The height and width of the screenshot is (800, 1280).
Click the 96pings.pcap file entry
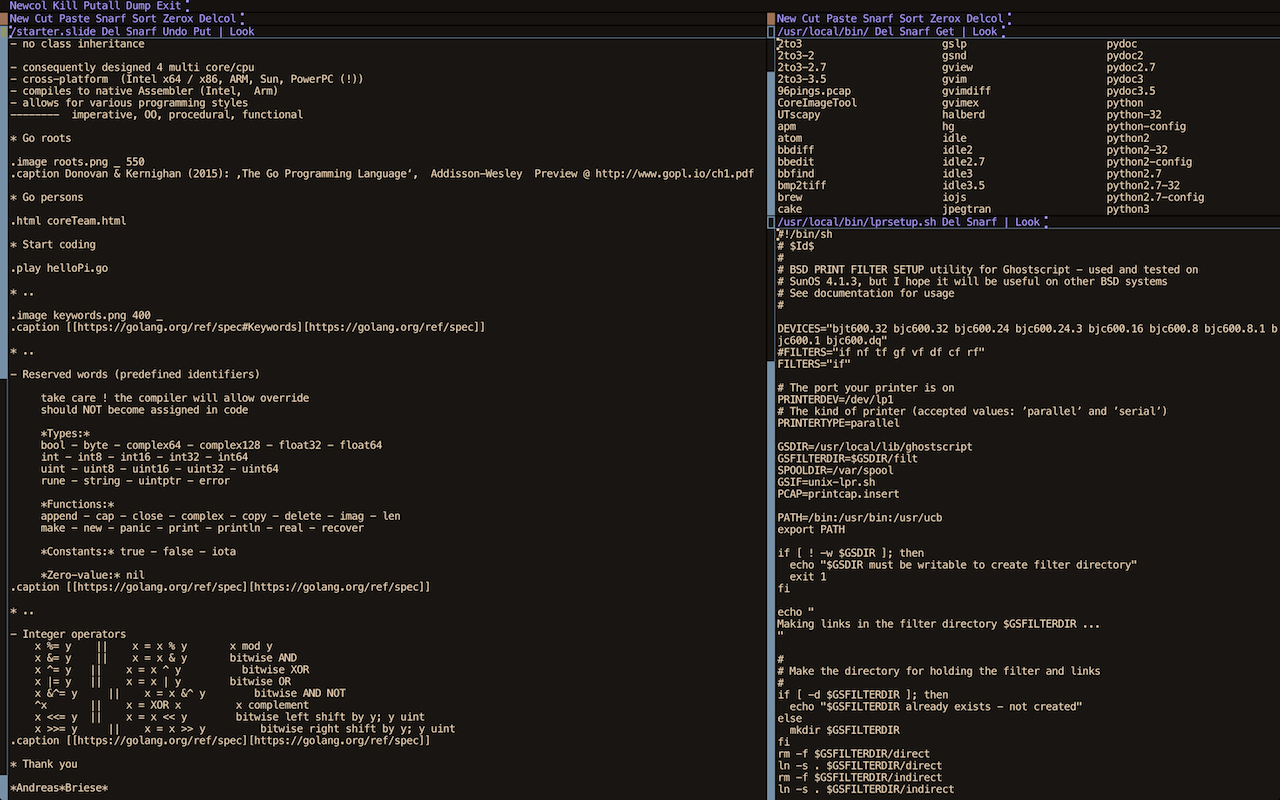tap(814, 91)
